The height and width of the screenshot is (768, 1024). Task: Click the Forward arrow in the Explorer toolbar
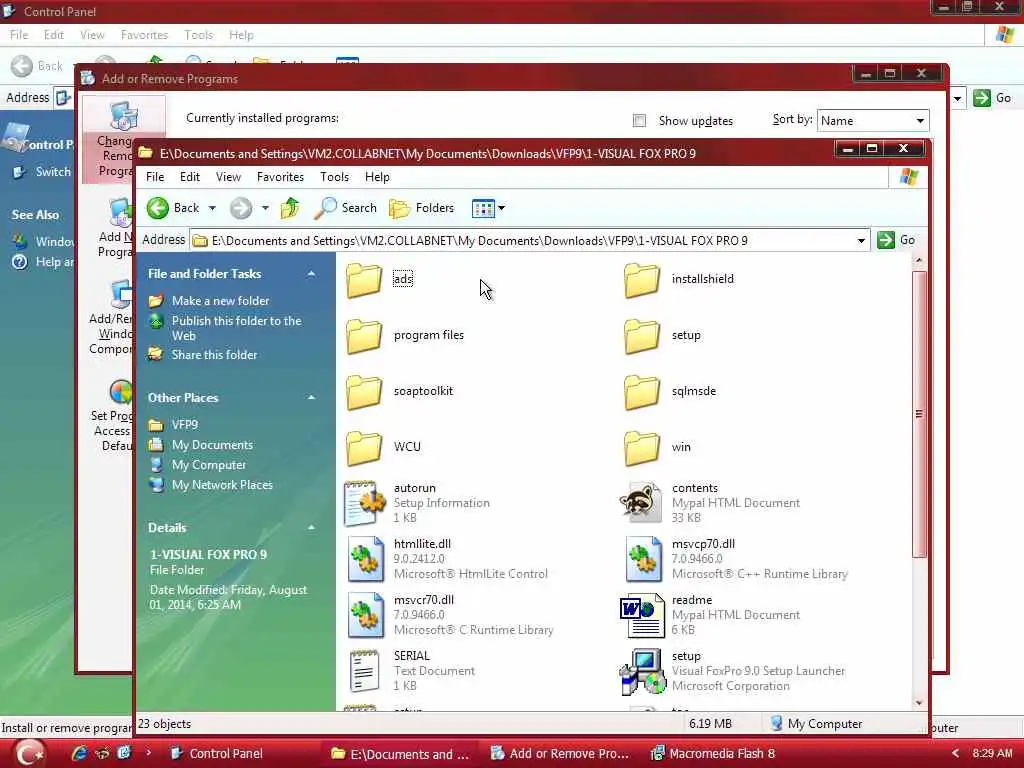241,208
